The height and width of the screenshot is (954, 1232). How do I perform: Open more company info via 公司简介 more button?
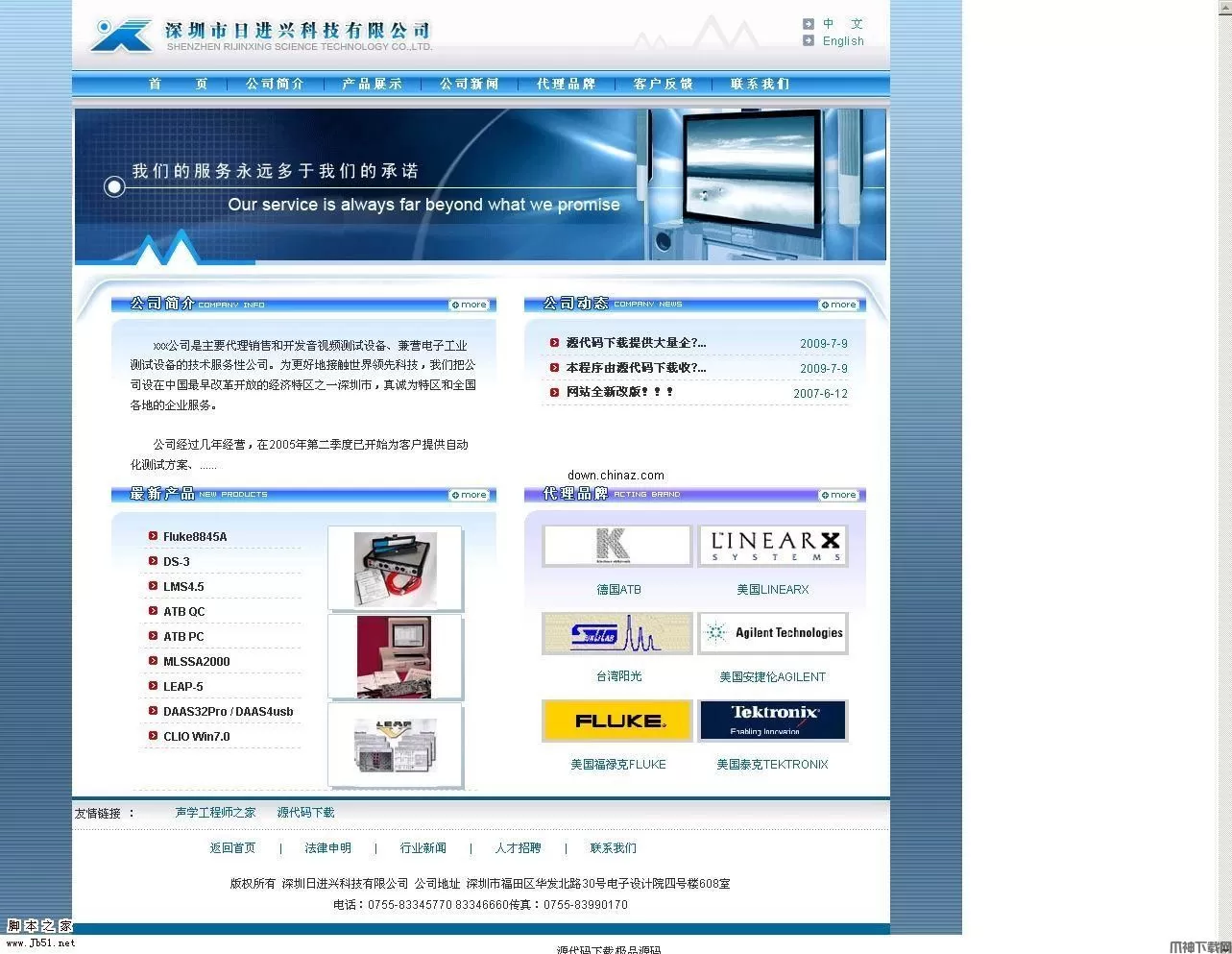469,304
